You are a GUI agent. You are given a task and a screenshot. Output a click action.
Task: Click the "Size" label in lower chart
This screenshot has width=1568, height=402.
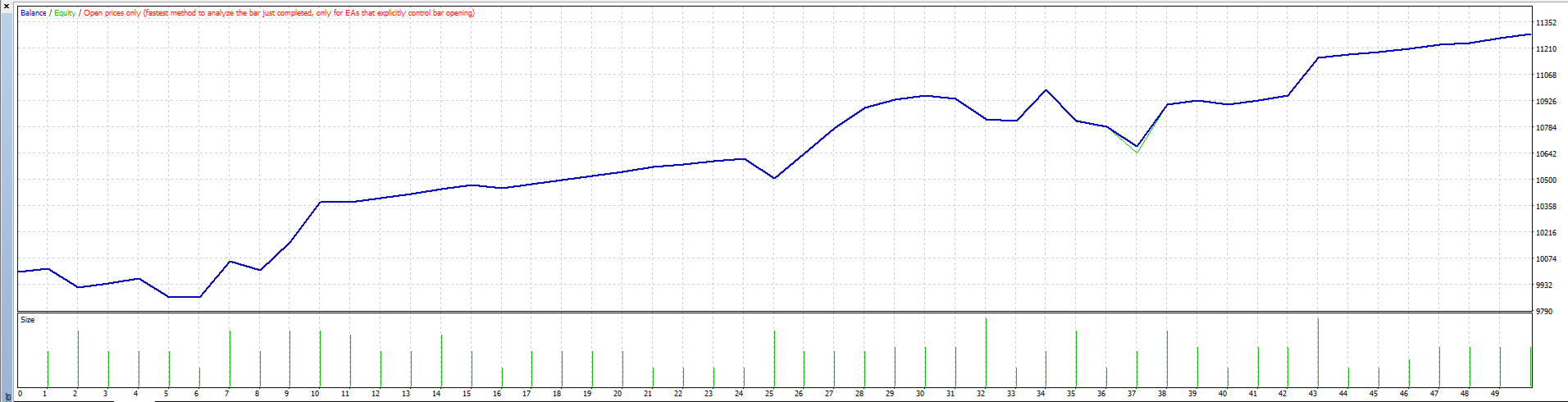(28, 320)
